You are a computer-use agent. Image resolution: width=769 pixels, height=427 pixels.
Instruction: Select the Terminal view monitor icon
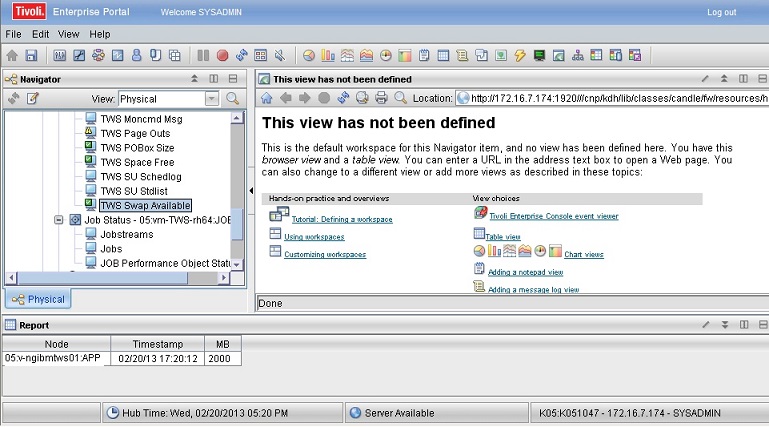pyautogui.click(x=539, y=55)
